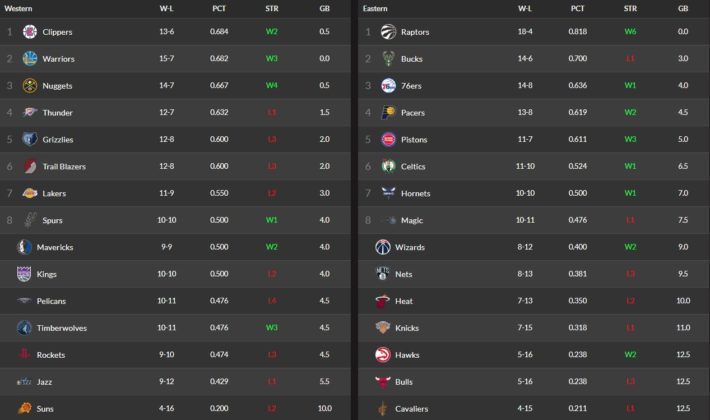Click the Heat team logo
Screen dimensions: 710x420
click(x=381, y=301)
